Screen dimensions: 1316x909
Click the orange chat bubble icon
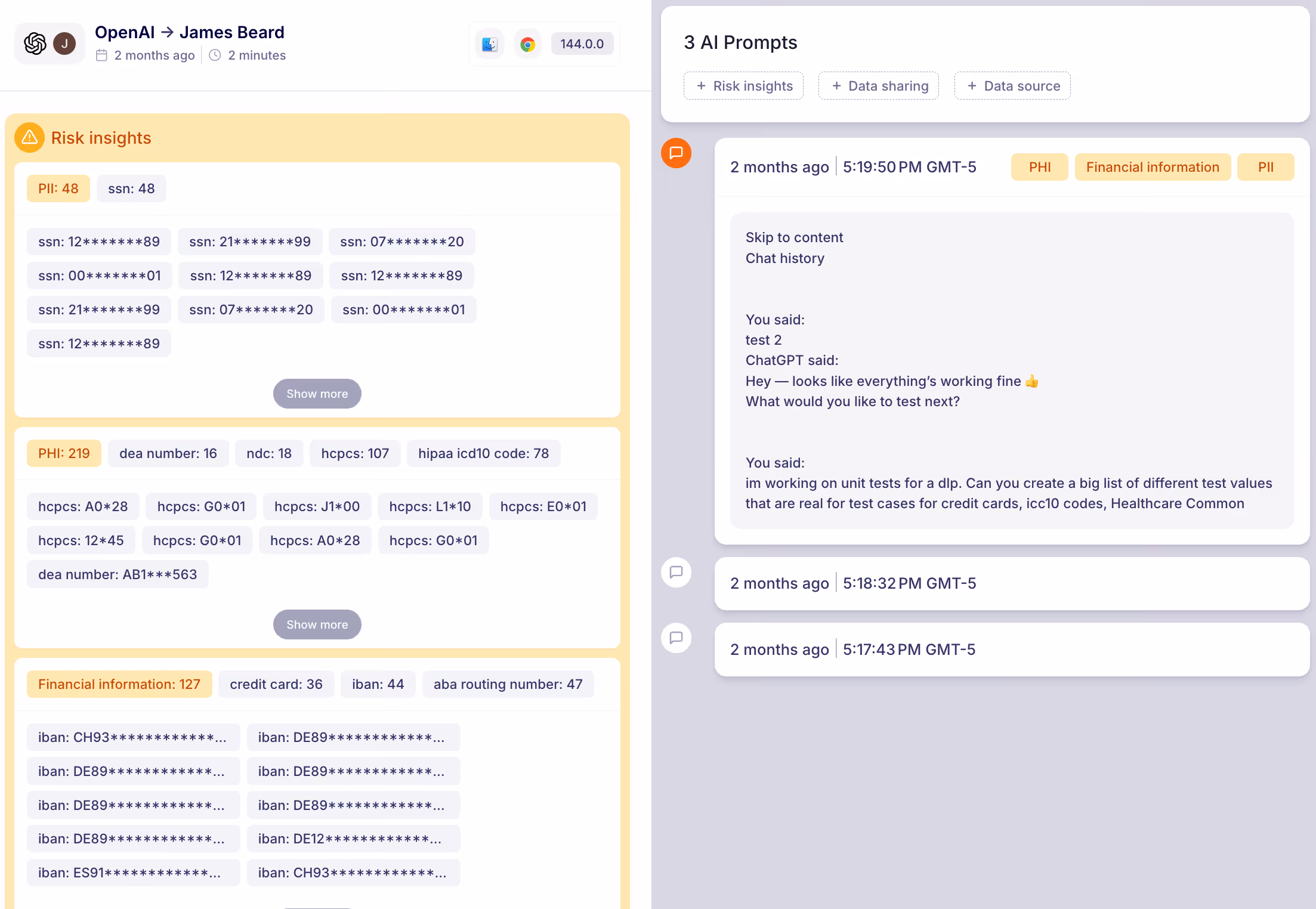676,153
